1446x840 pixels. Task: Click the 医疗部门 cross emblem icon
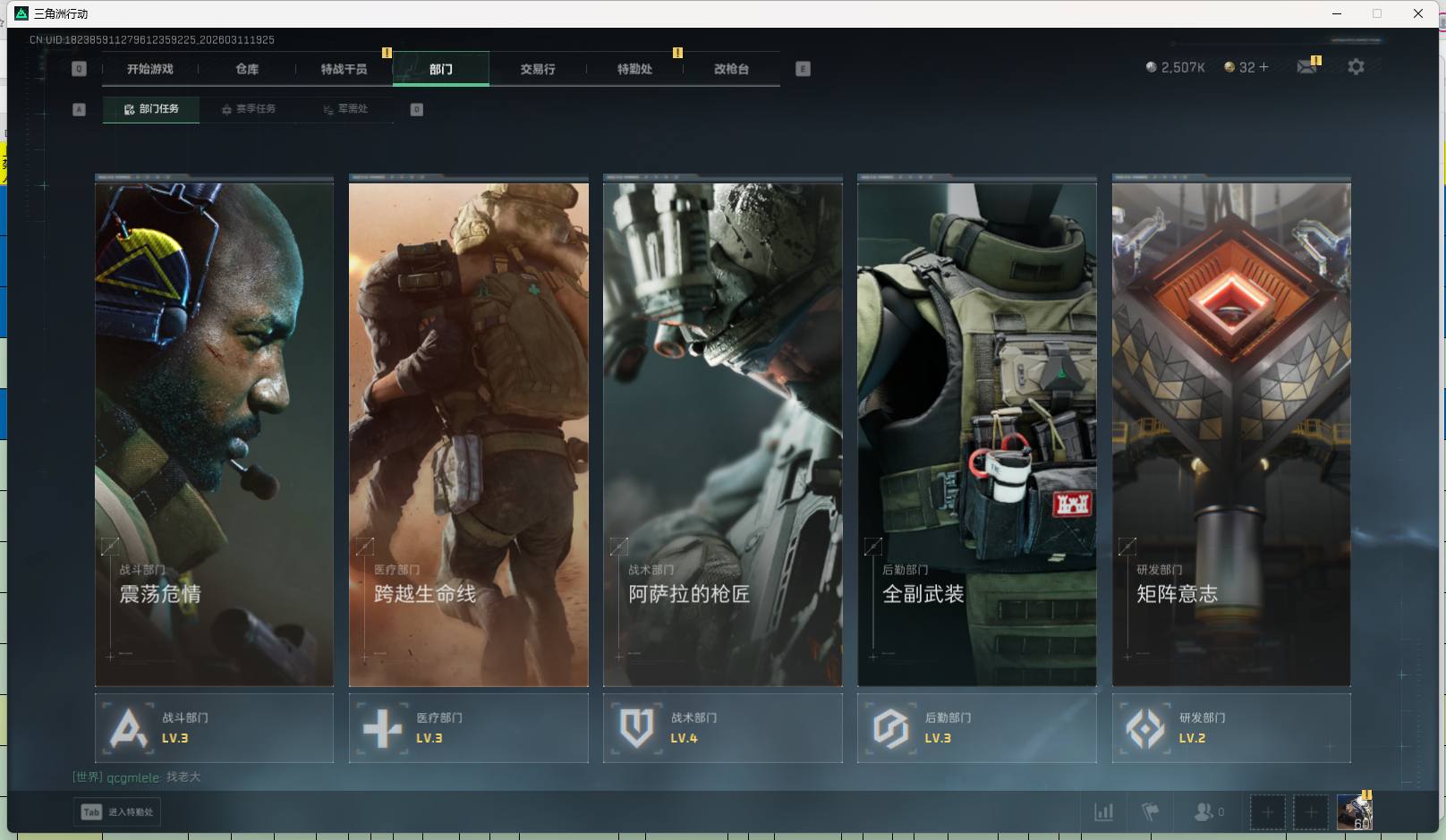(382, 728)
